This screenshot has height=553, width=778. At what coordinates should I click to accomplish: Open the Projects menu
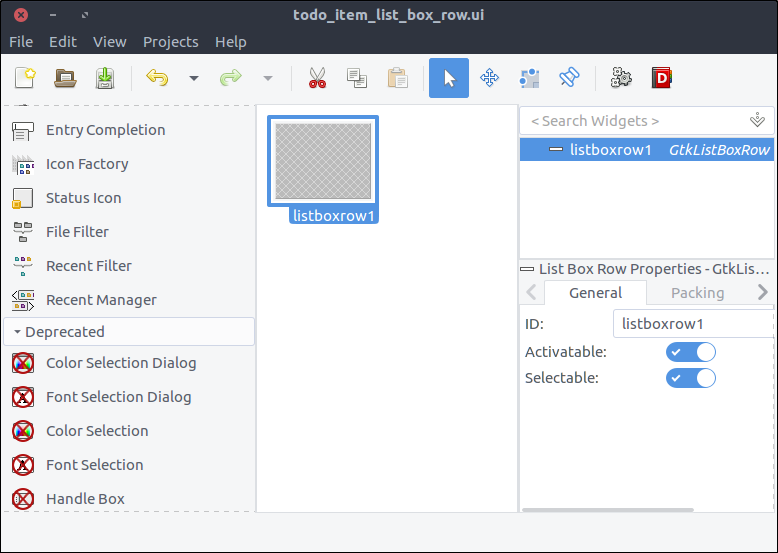tap(170, 42)
